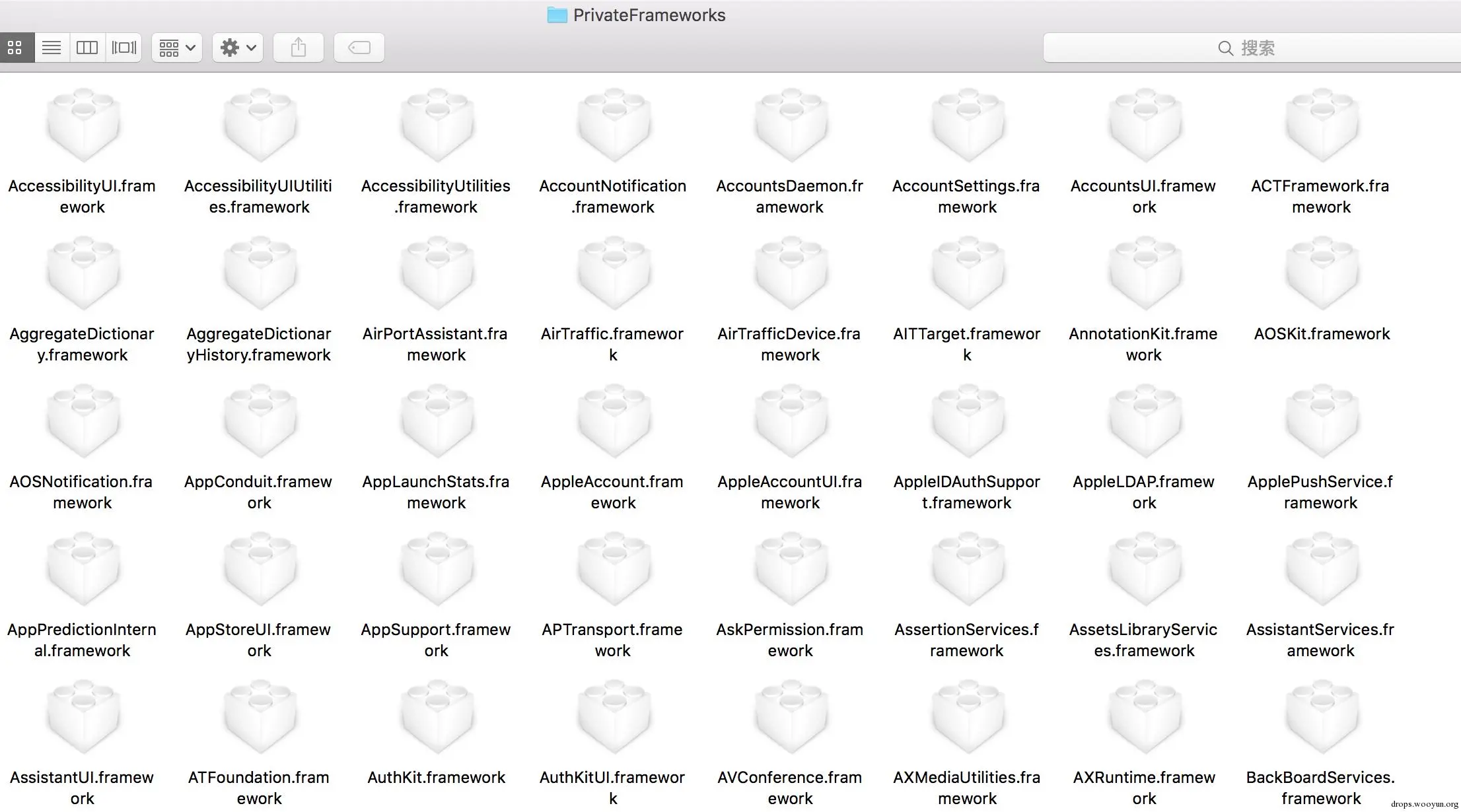Select the AXRuntime.framework bundle icon
The image size is (1461, 812).
(x=1144, y=717)
